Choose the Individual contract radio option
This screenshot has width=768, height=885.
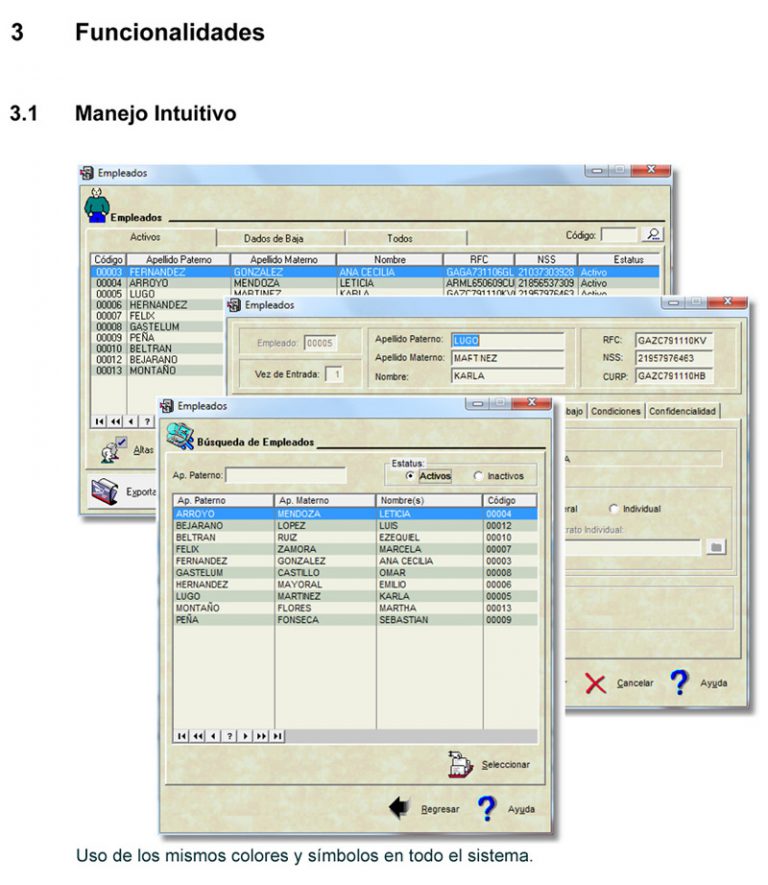tap(613, 509)
